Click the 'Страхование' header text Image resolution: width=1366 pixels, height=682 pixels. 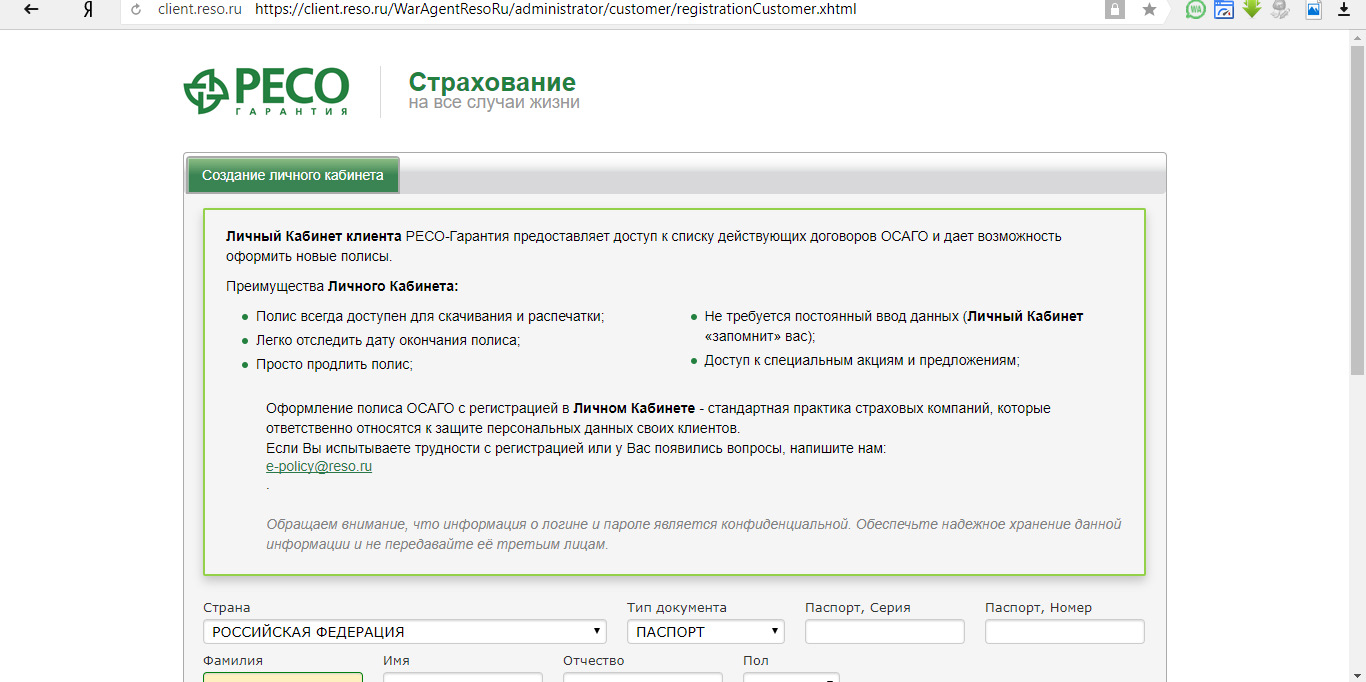pyautogui.click(x=492, y=82)
